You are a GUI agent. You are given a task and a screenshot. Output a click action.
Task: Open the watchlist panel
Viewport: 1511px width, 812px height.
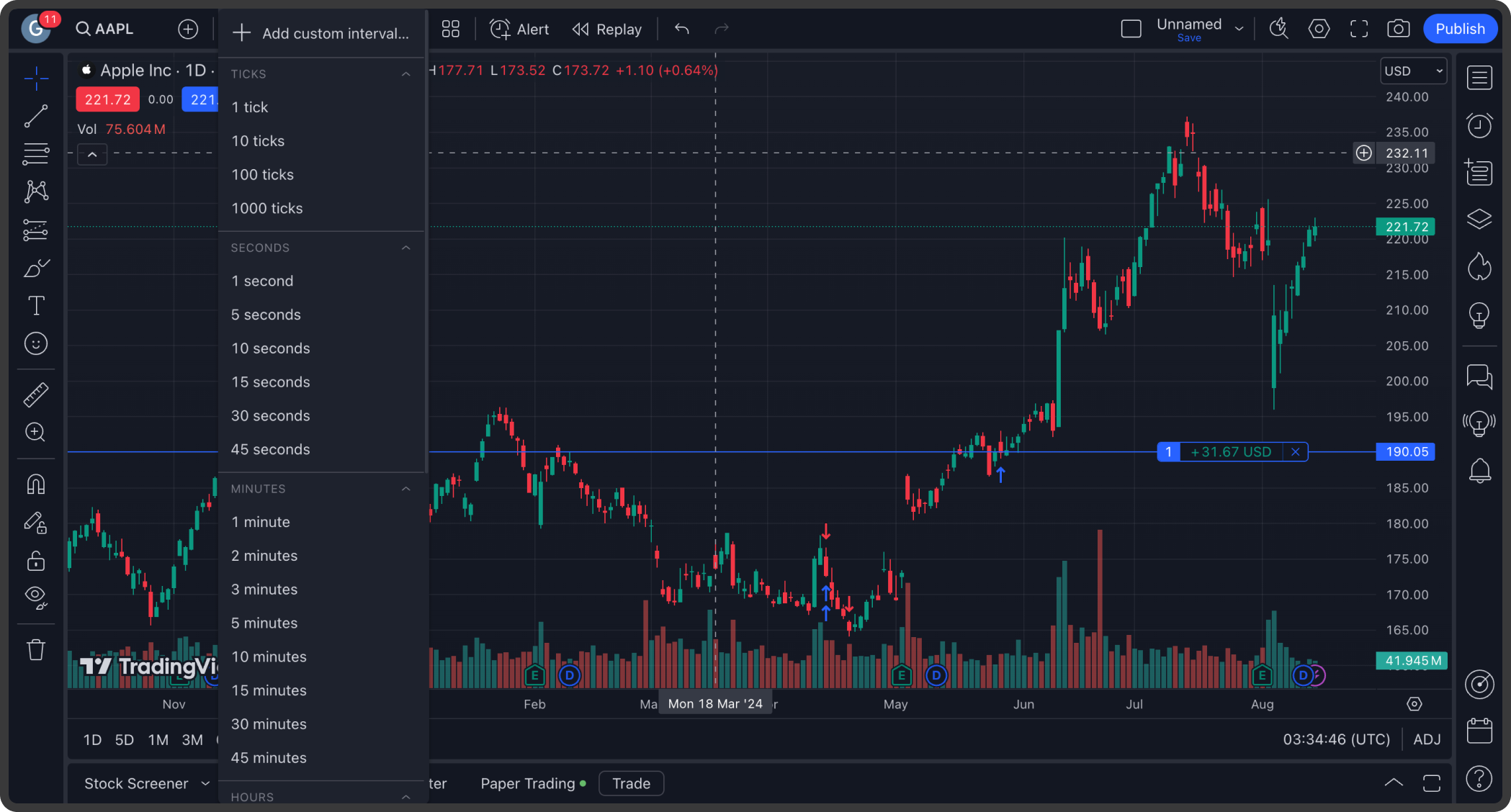pyautogui.click(x=1479, y=78)
